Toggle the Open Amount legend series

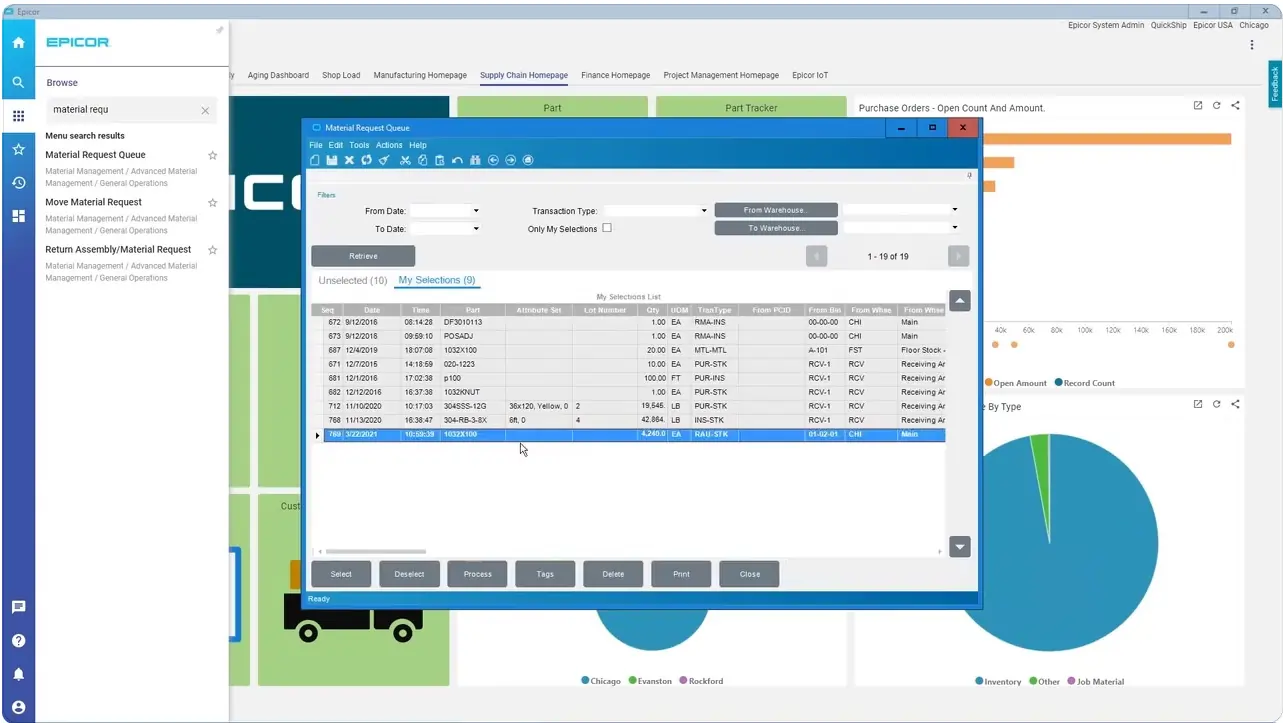tap(1016, 383)
